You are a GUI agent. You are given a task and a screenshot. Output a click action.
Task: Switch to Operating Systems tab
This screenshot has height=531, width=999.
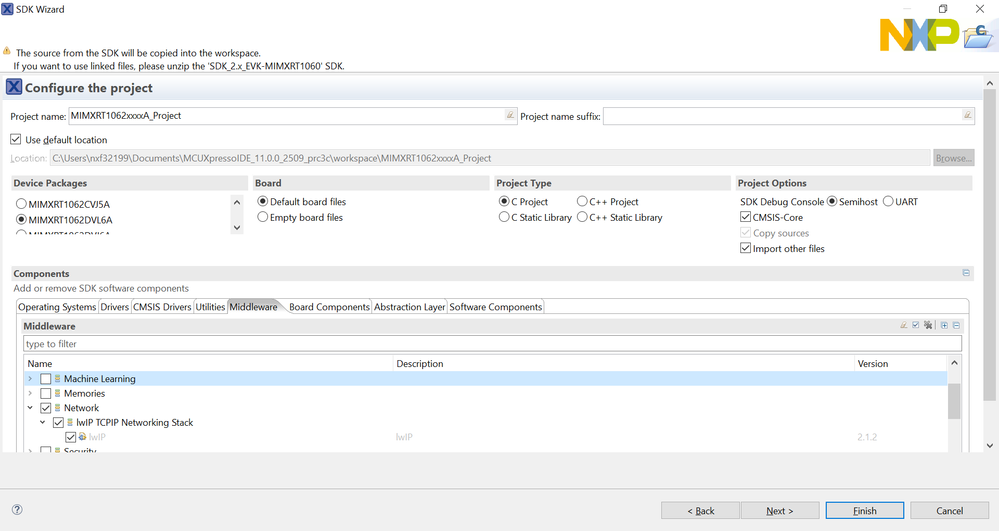pyautogui.click(x=57, y=307)
